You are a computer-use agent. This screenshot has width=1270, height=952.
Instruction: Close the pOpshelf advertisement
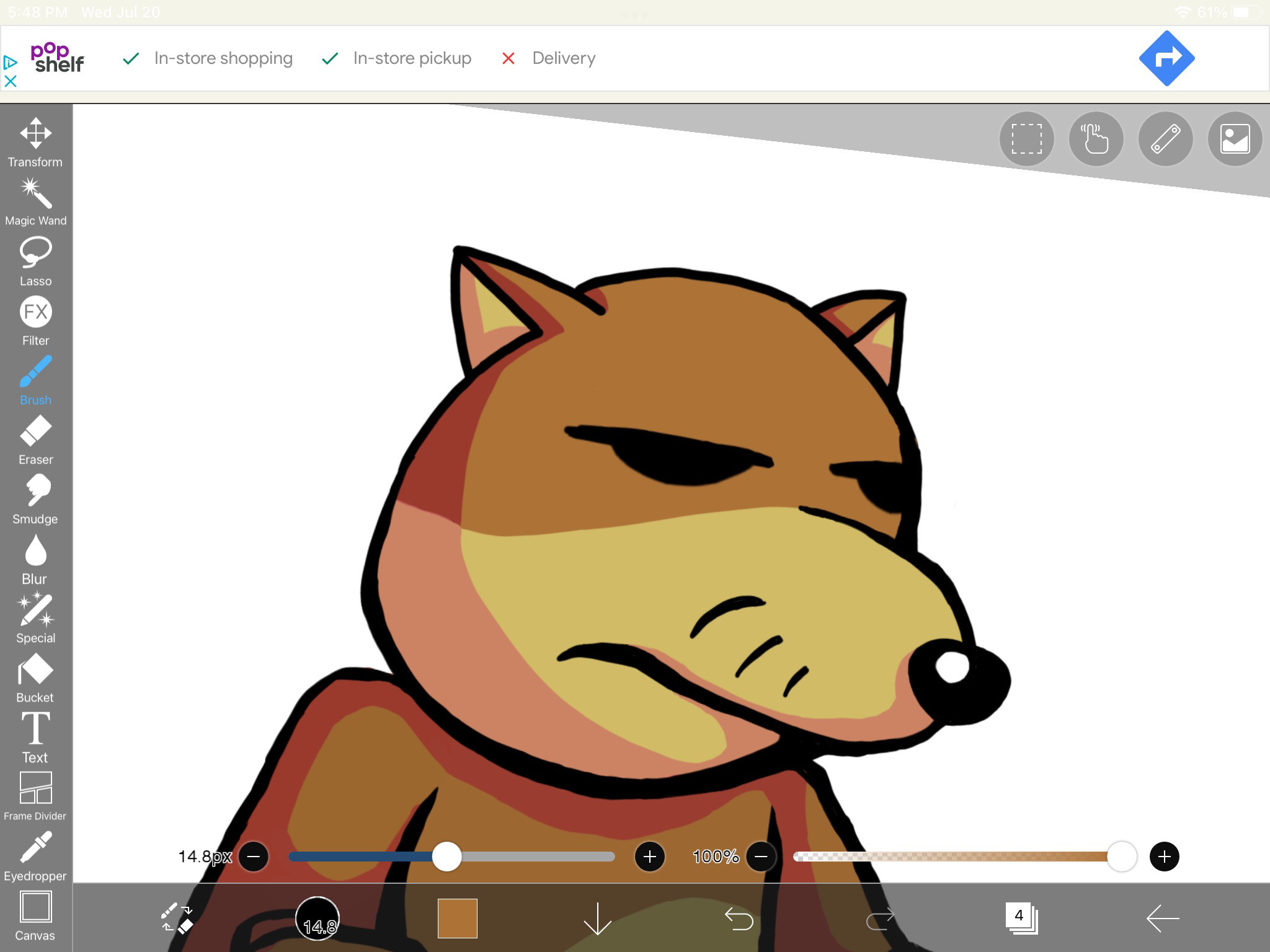click(x=11, y=81)
